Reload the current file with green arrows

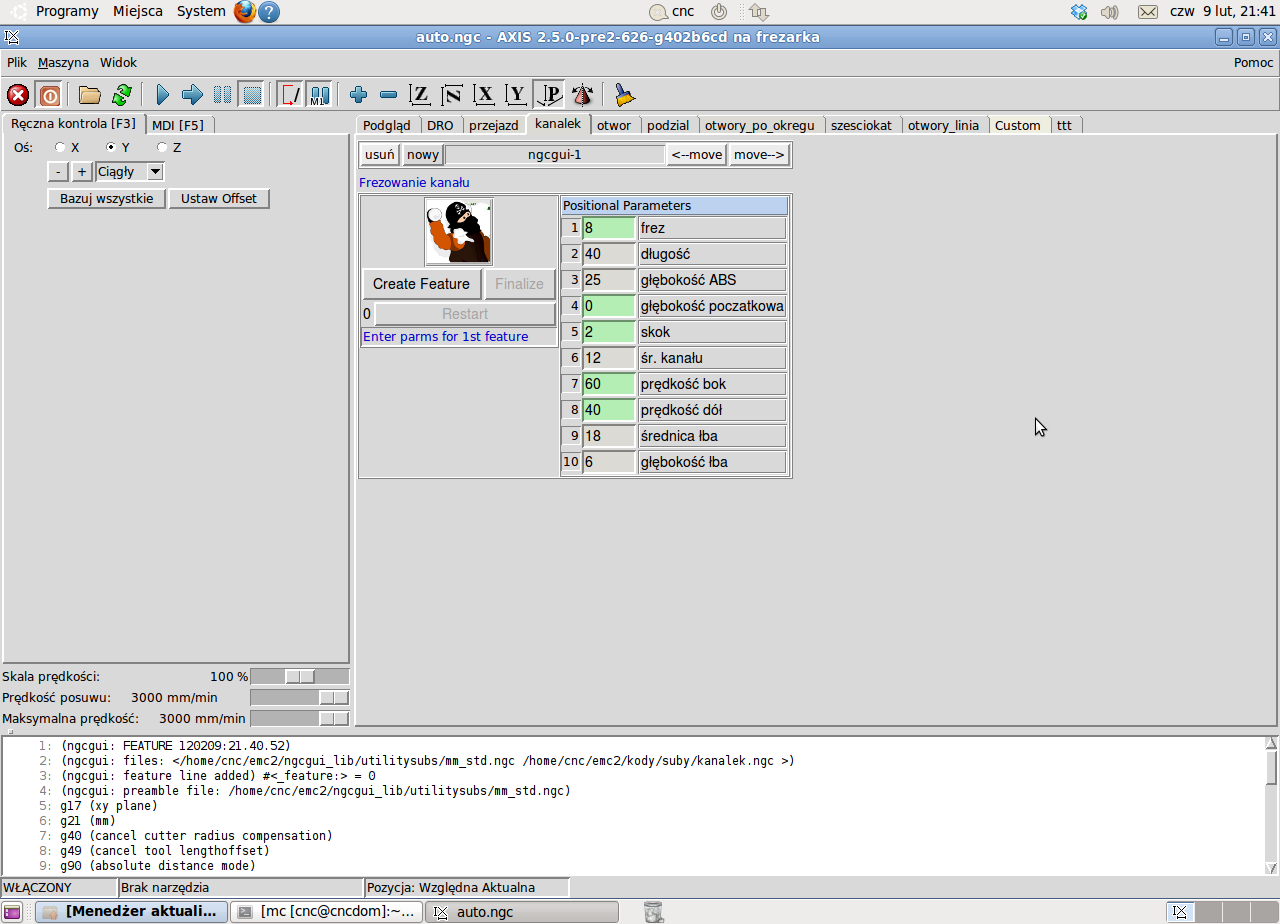point(122,95)
